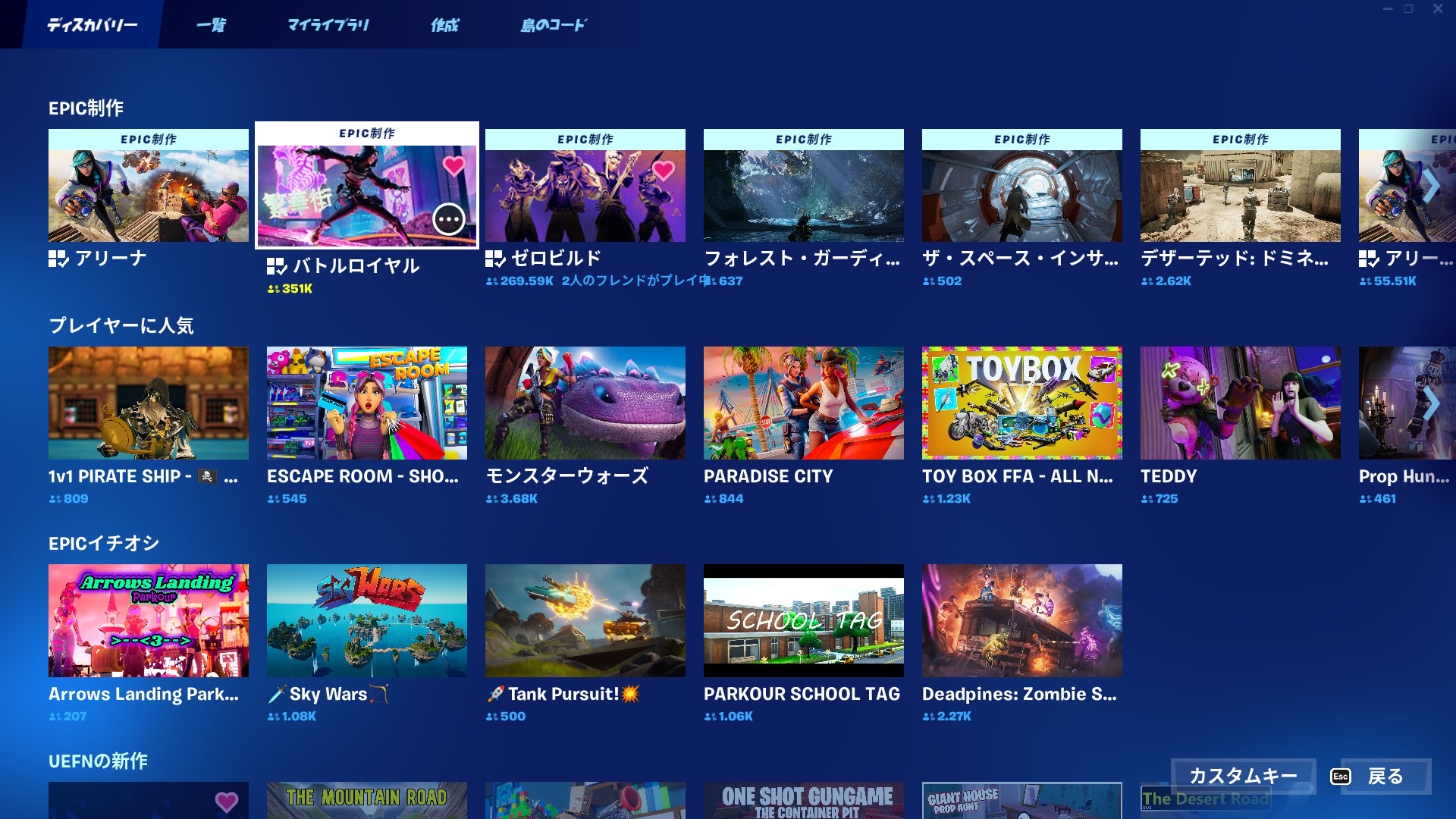Click the Esc key icon

coord(1340,777)
